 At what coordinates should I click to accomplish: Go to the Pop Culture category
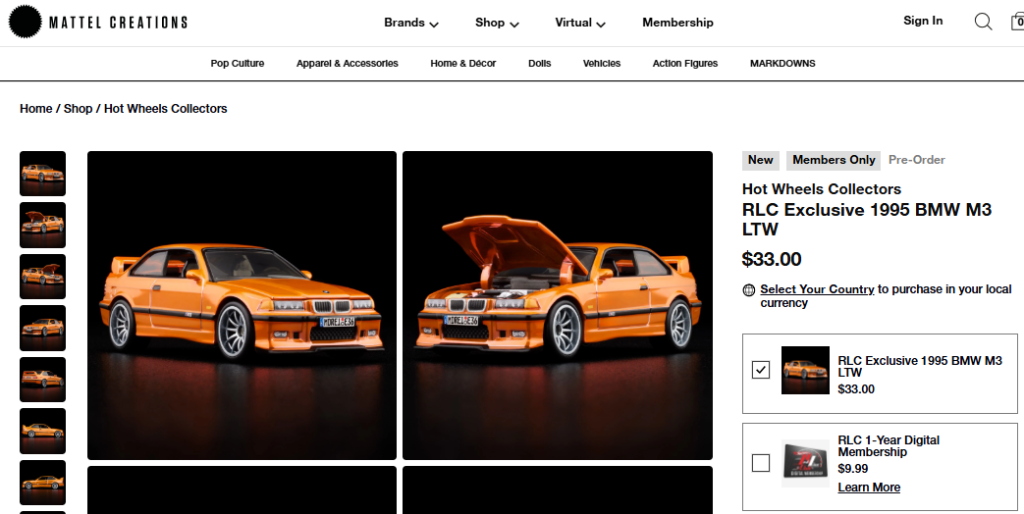(237, 64)
